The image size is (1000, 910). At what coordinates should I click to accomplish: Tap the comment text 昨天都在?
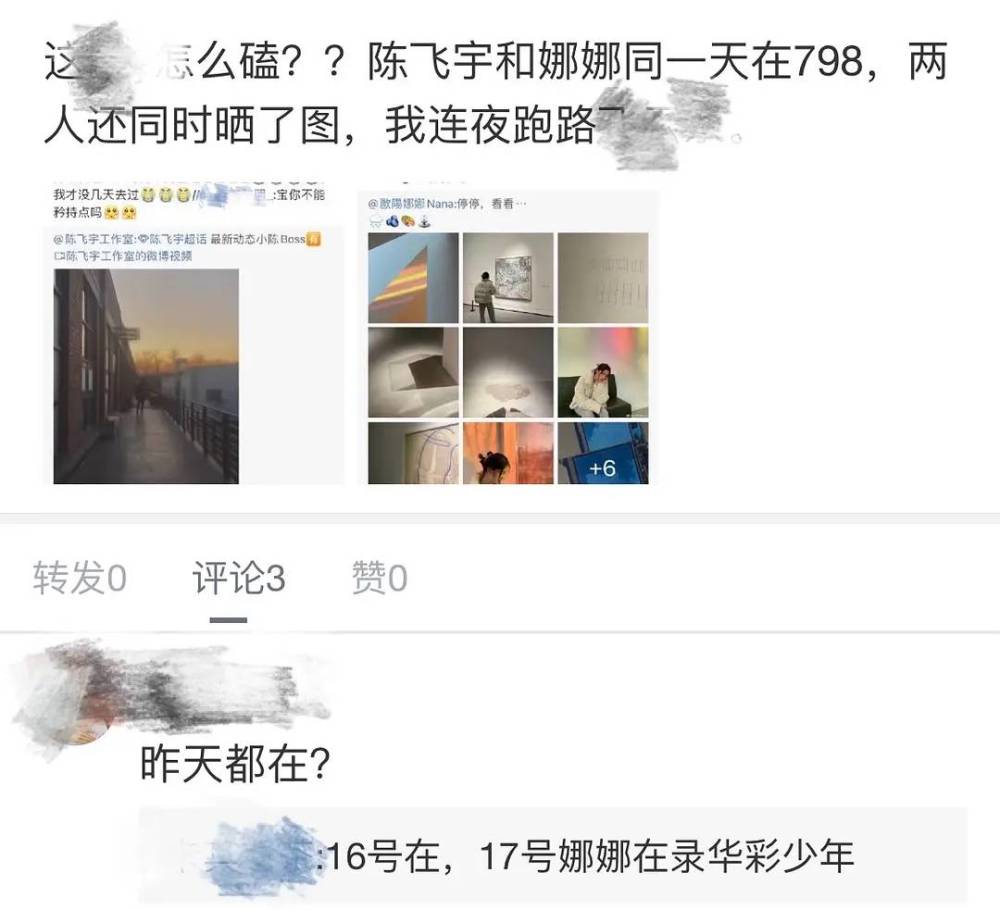pos(235,763)
